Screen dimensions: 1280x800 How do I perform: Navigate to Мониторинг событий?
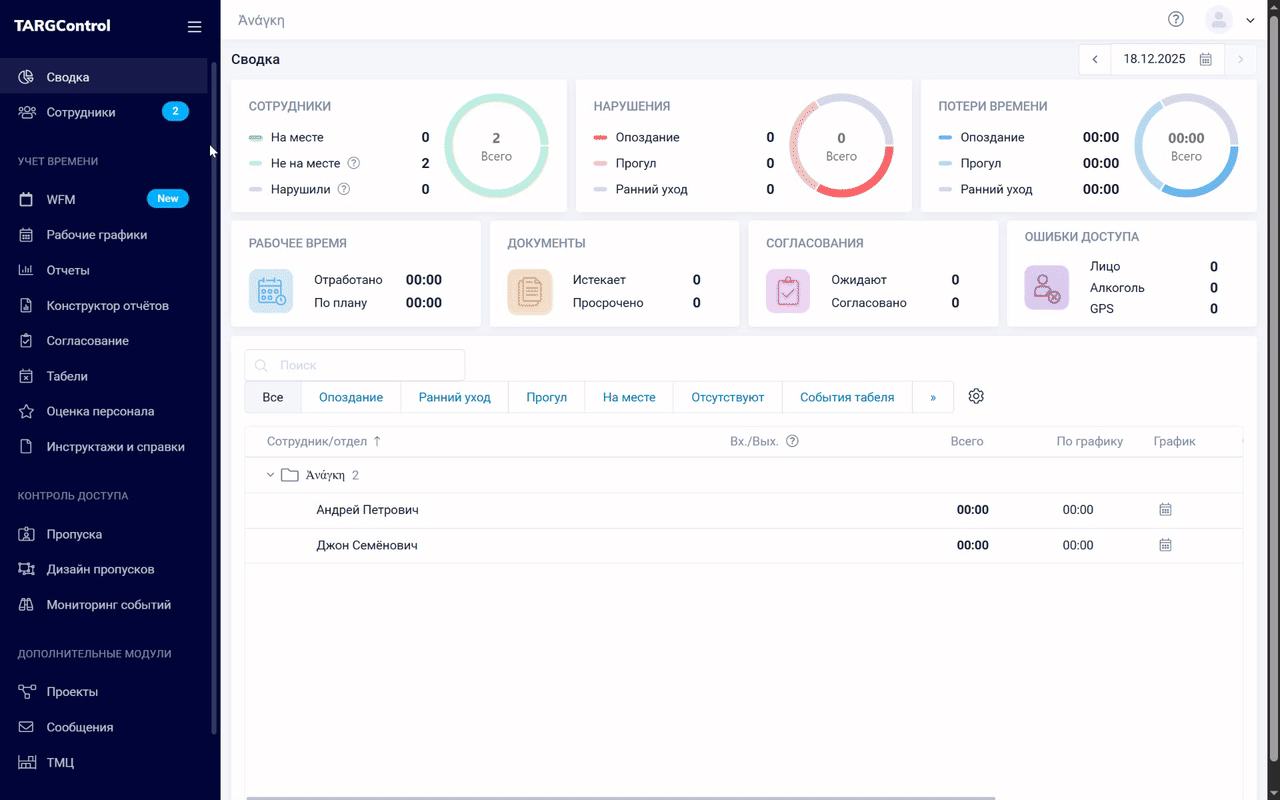click(108, 605)
